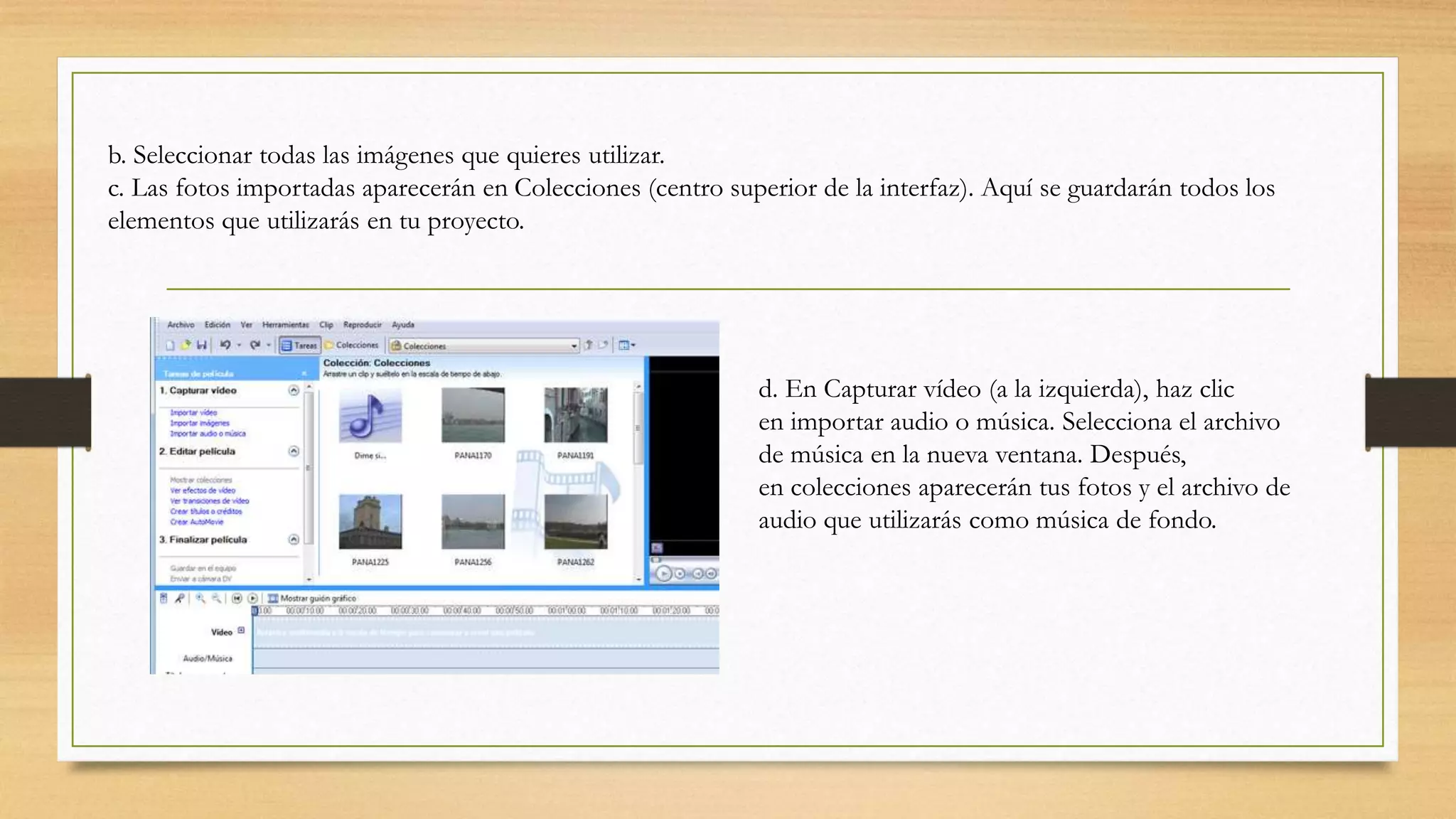Click the Open Project folder icon
Image resolution: width=1456 pixels, height=819 pixels.
(186, 345)
